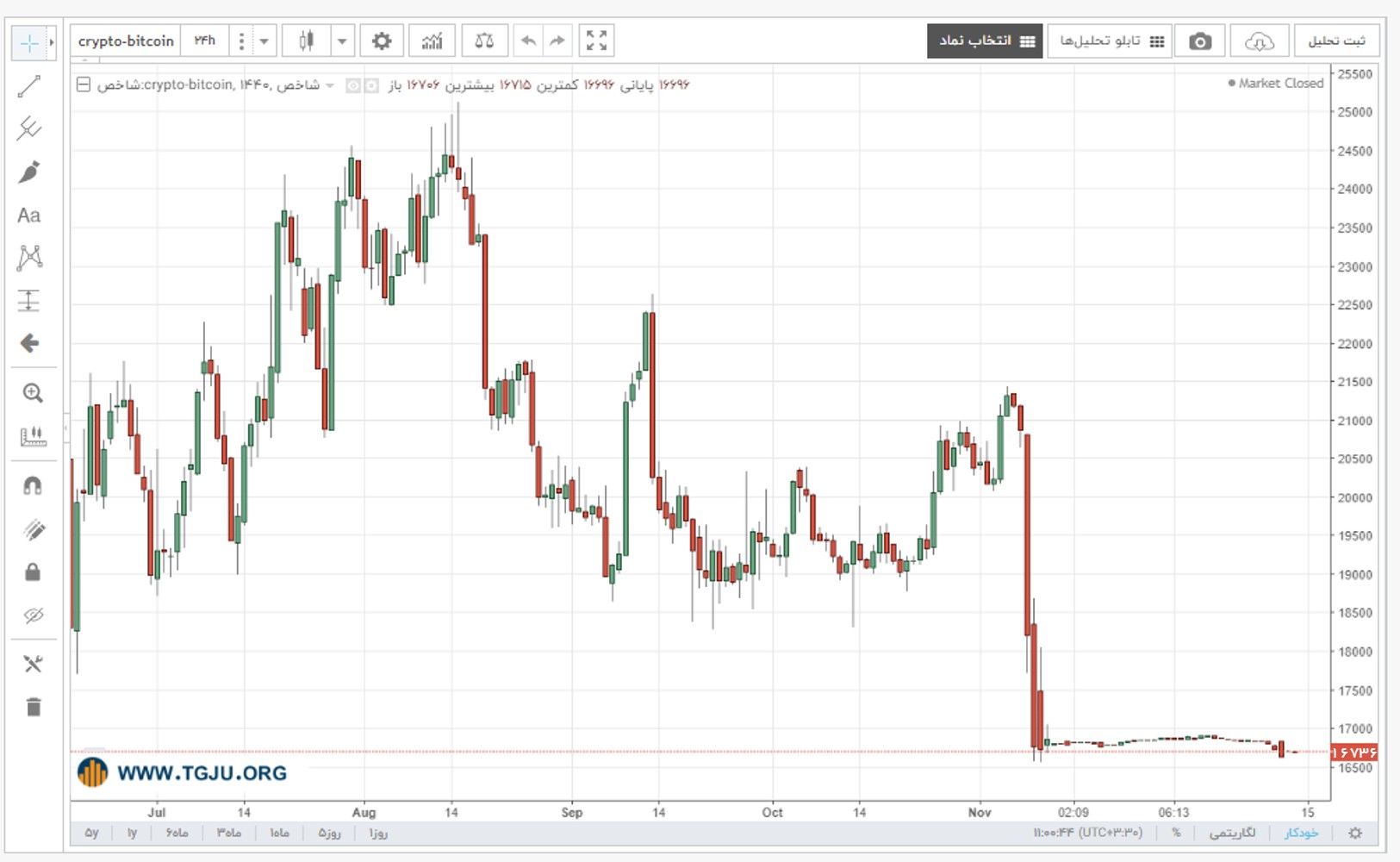Screen dimensions: 1400x862
Task: Toggle magnet mode on
Action: 33,486
